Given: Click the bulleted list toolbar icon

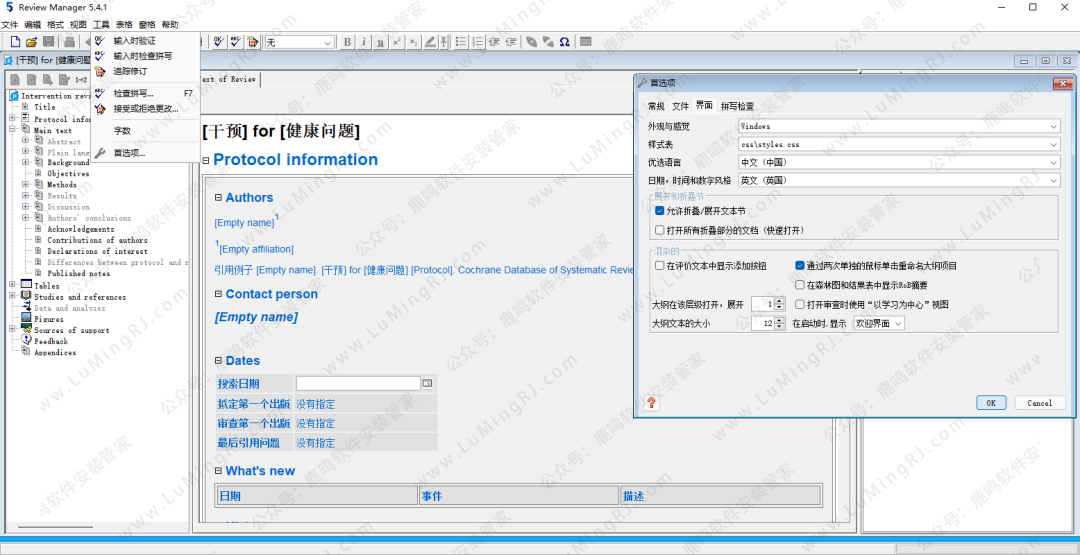Looking at the screenshot, I should pyautogui.click(x=461, y=42).
